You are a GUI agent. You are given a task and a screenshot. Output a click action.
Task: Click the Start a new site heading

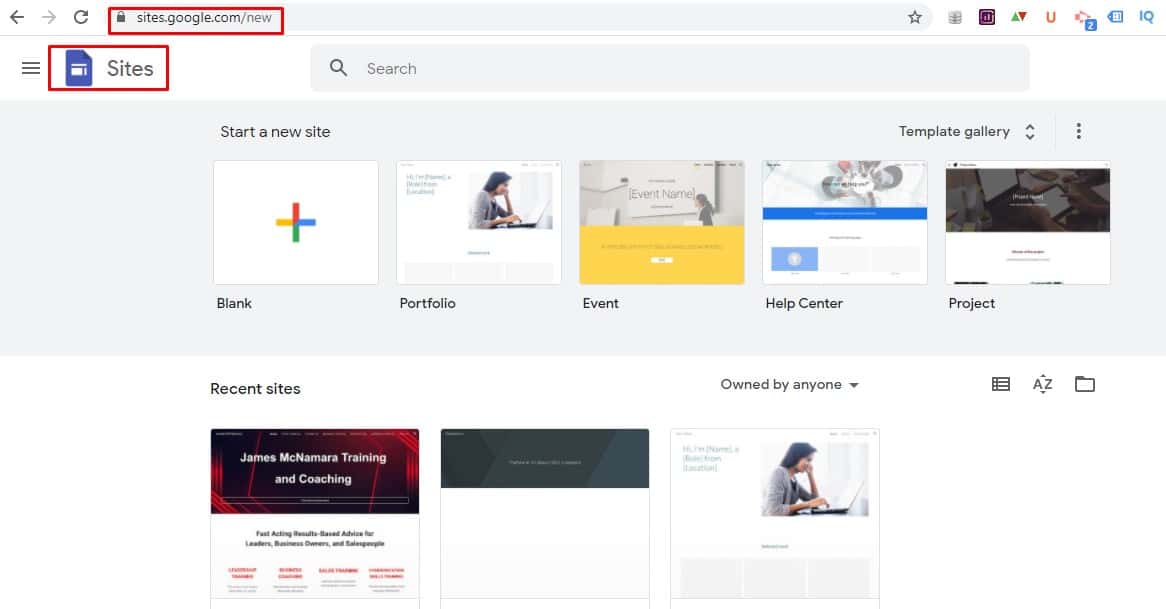tap(275, 132)
